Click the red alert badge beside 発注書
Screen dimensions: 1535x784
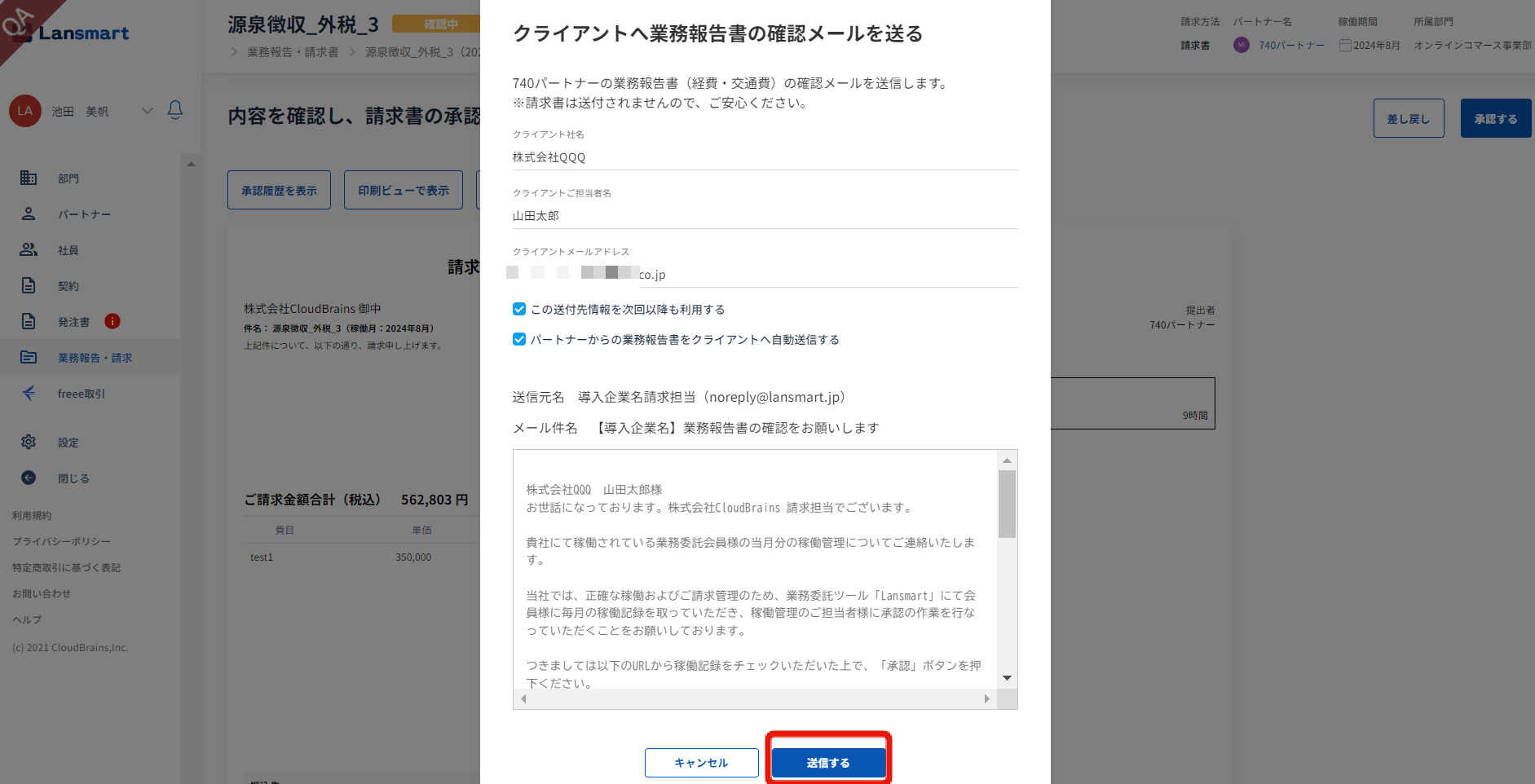click(112, 321)
